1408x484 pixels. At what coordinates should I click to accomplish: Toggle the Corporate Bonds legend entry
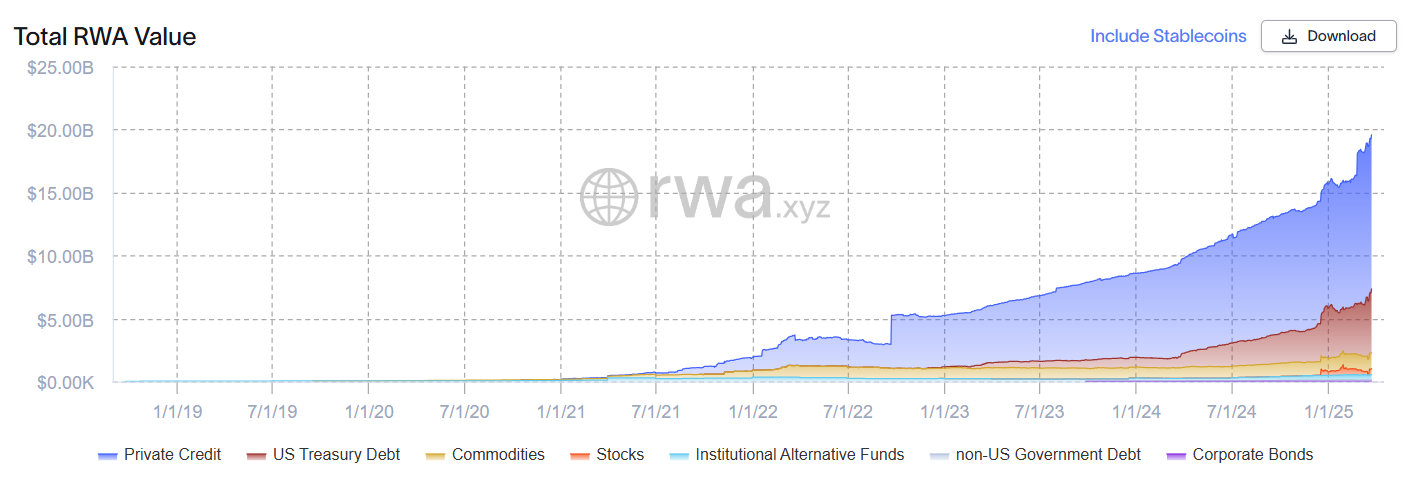tap(1252, 455)
